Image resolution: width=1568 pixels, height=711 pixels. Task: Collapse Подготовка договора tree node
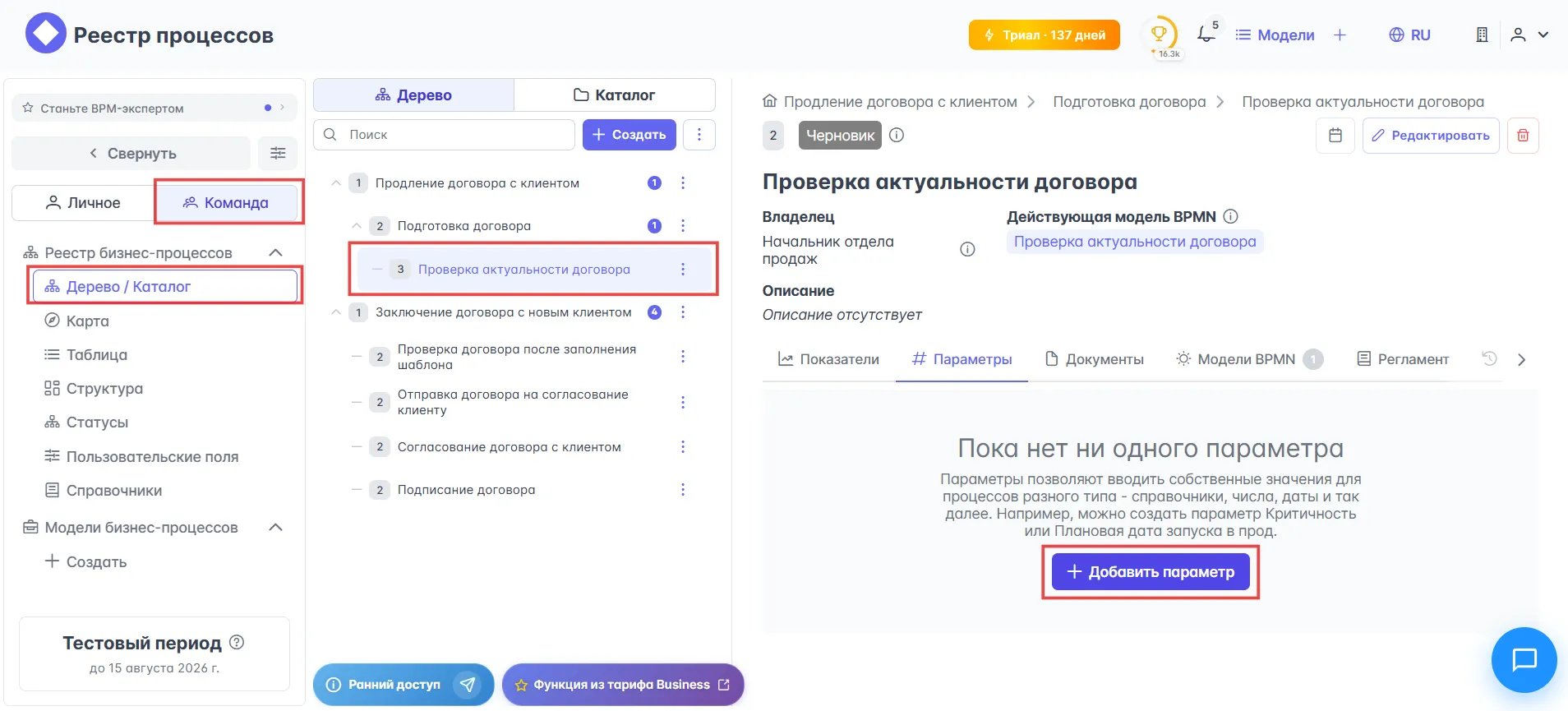pyautogui.click(x=357, y=225)
